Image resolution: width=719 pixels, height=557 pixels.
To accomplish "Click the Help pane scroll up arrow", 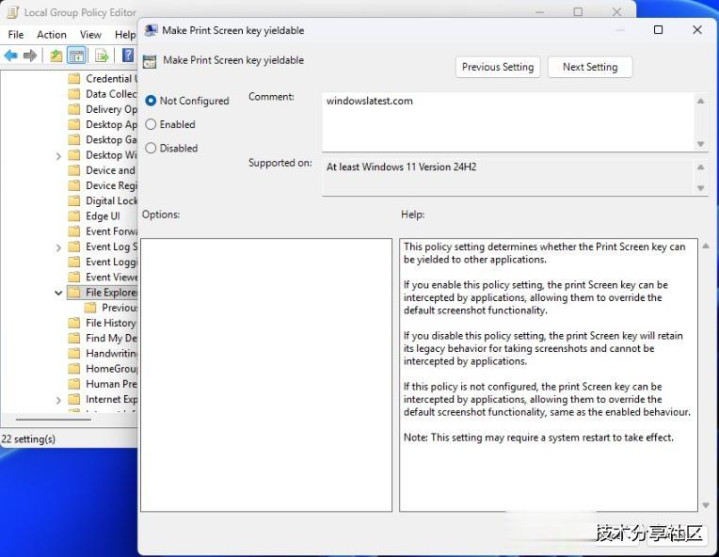I will pos(706,246).
